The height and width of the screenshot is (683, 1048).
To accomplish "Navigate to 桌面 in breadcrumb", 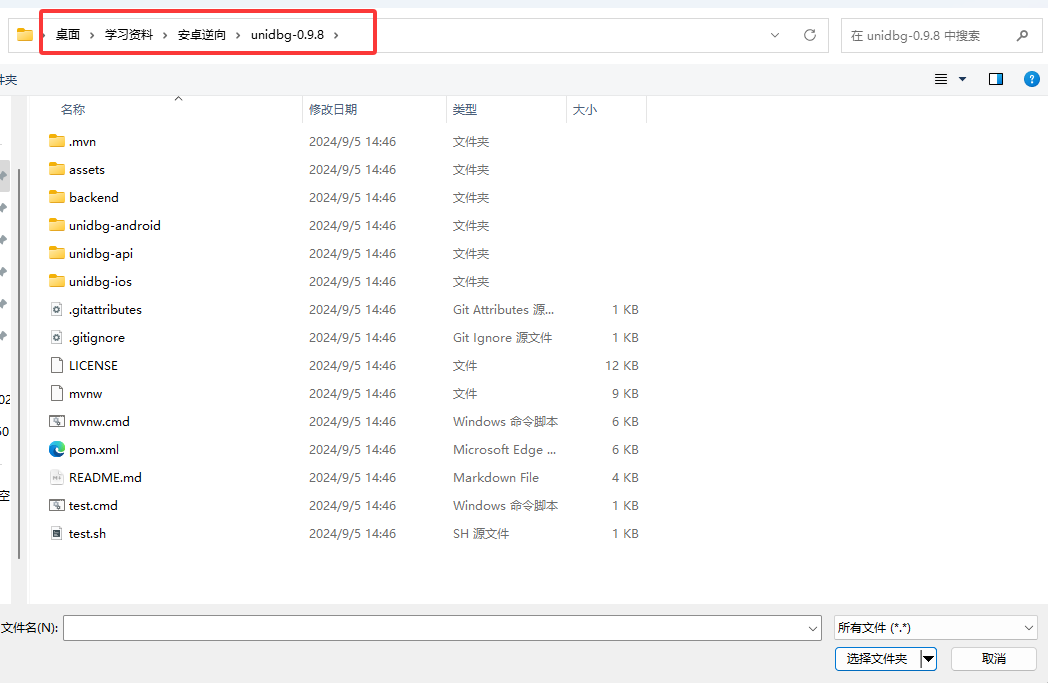I will pyautogui.click(x=68, y=35).
